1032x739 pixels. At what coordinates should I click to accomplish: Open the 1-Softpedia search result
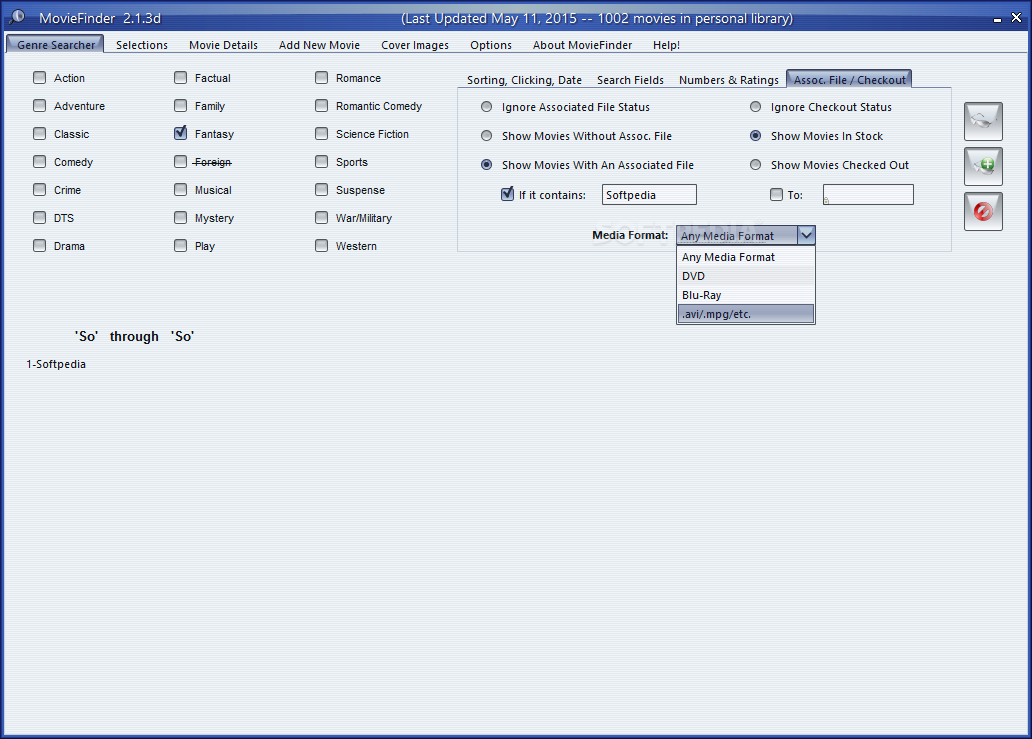pos(56,364)
